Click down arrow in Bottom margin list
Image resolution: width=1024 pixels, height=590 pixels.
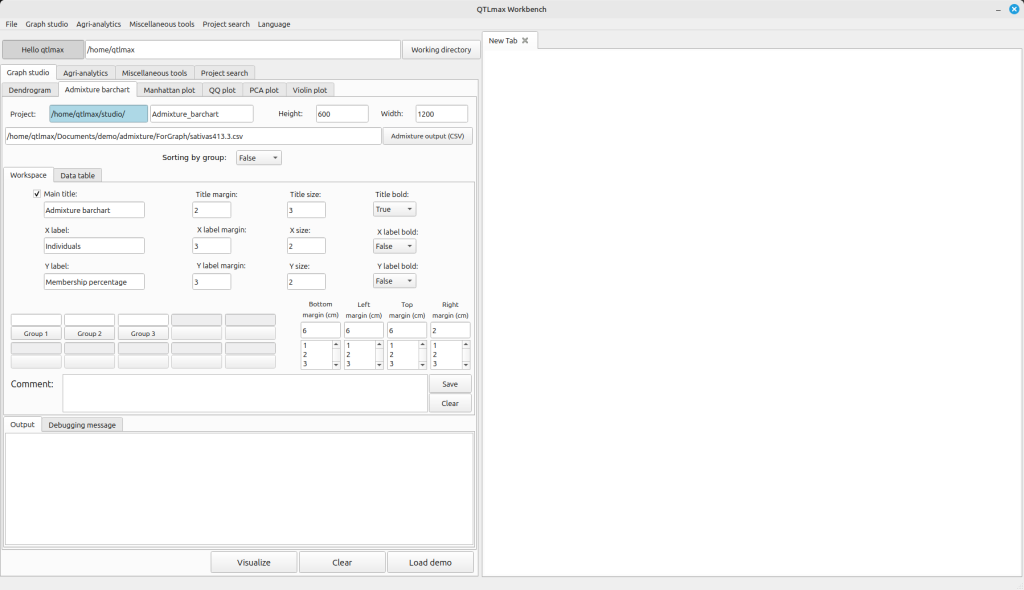pyautogui.click(x=336, y=365)
